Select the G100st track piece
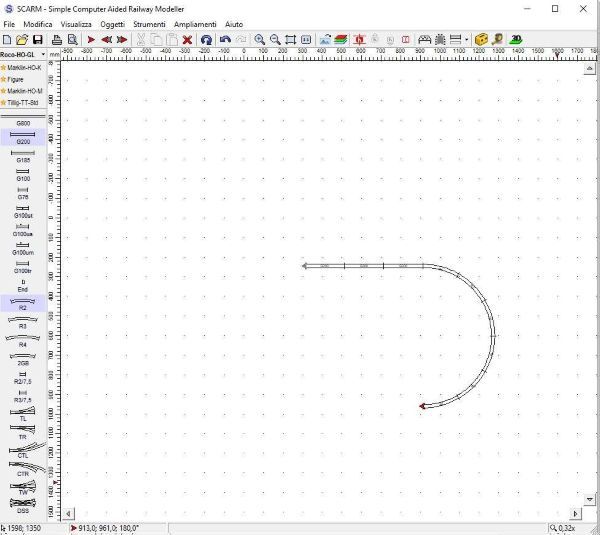This screenshot has height=535, width=600. (x=23, y=212)
